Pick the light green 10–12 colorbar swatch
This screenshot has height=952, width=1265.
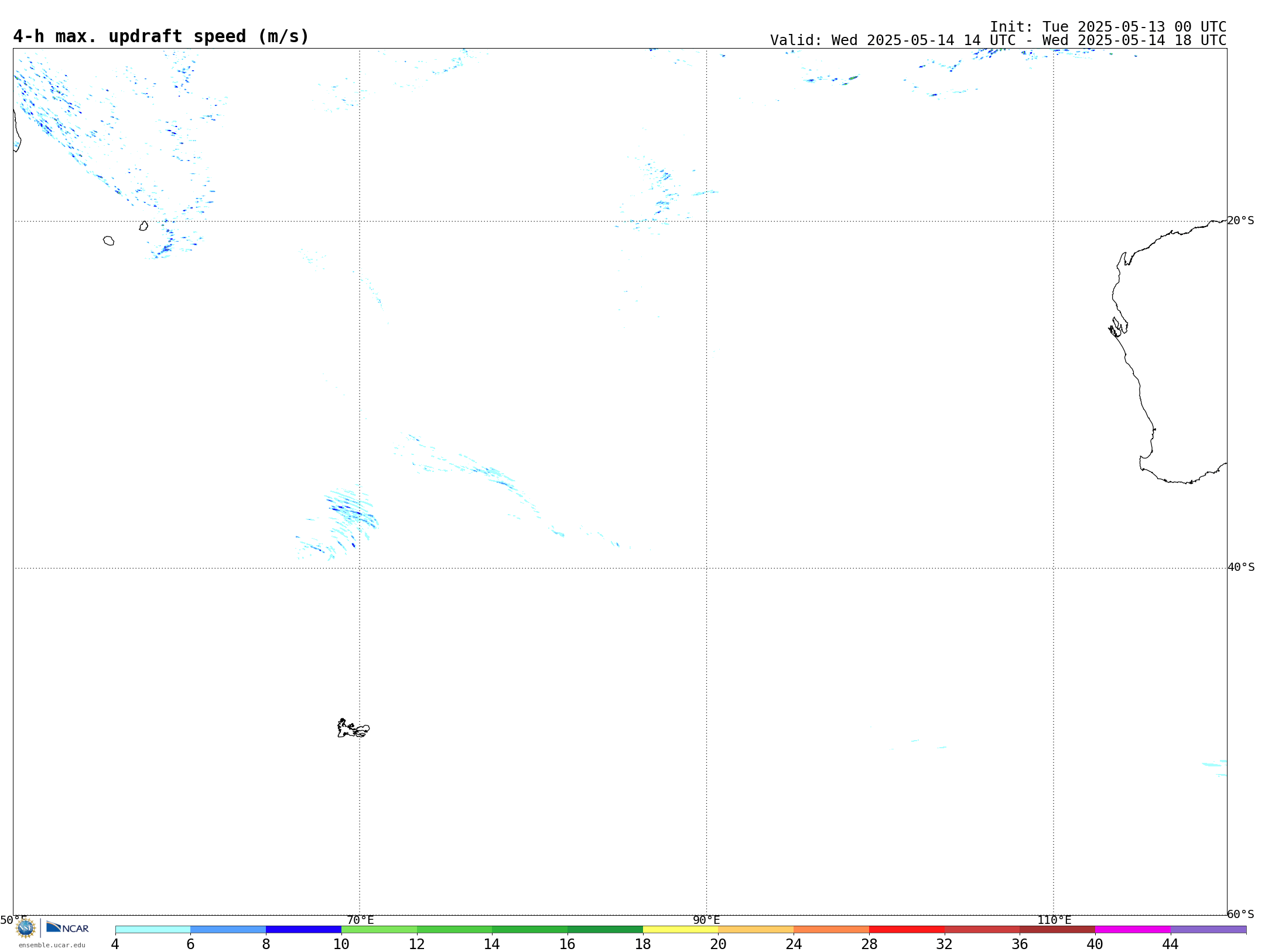coord(379,929)
